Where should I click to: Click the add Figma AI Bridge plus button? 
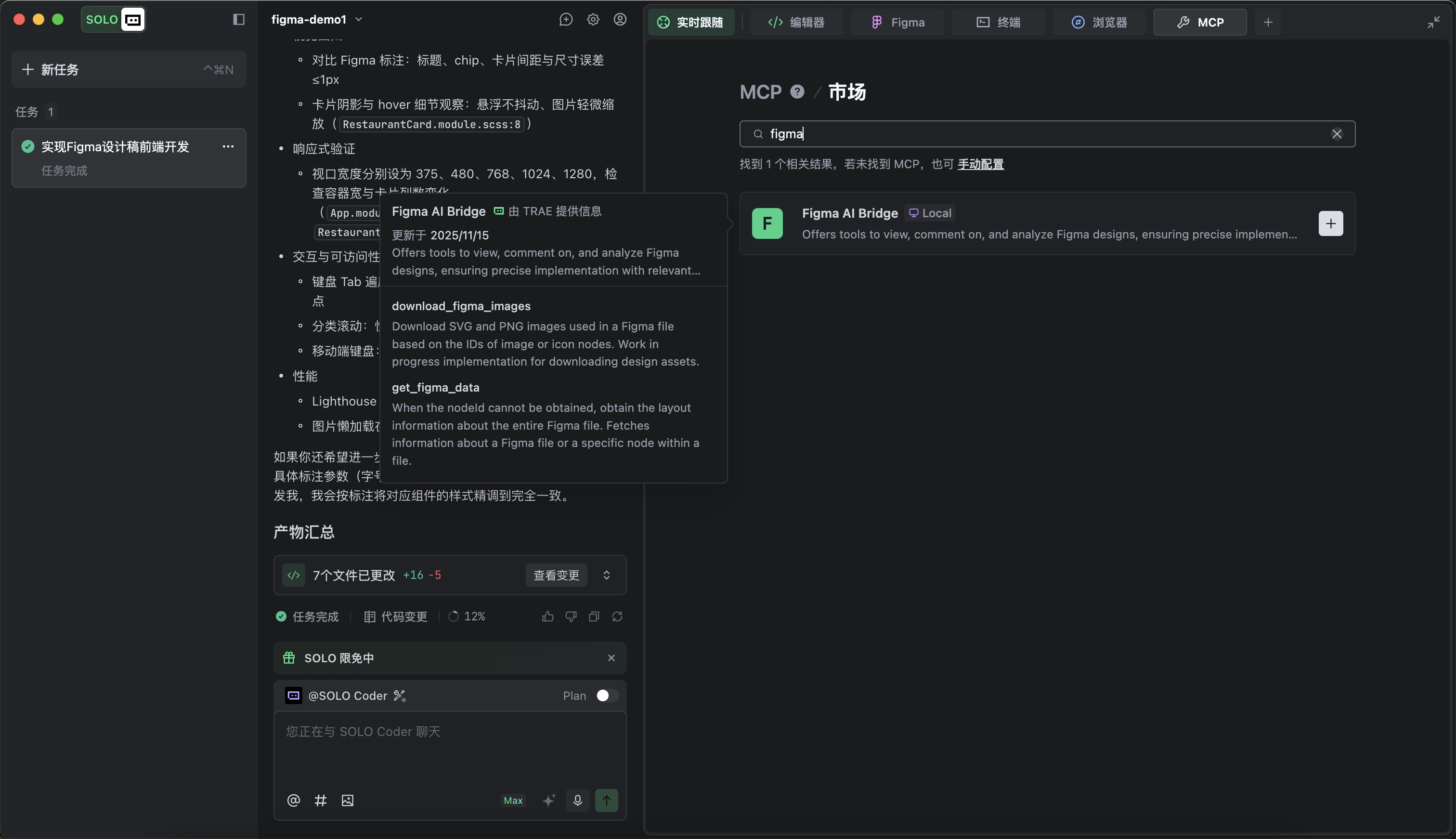(x=1330, y=223)
